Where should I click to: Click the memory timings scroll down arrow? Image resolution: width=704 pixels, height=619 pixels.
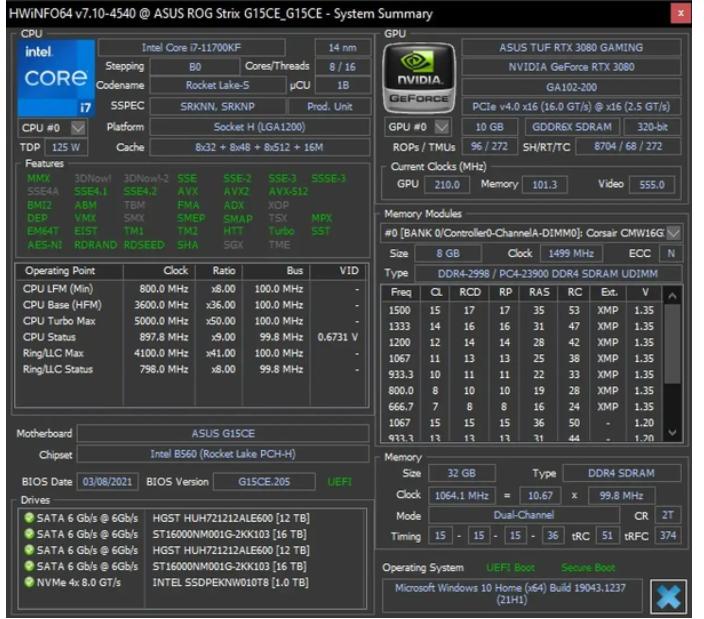coord(672,432)
